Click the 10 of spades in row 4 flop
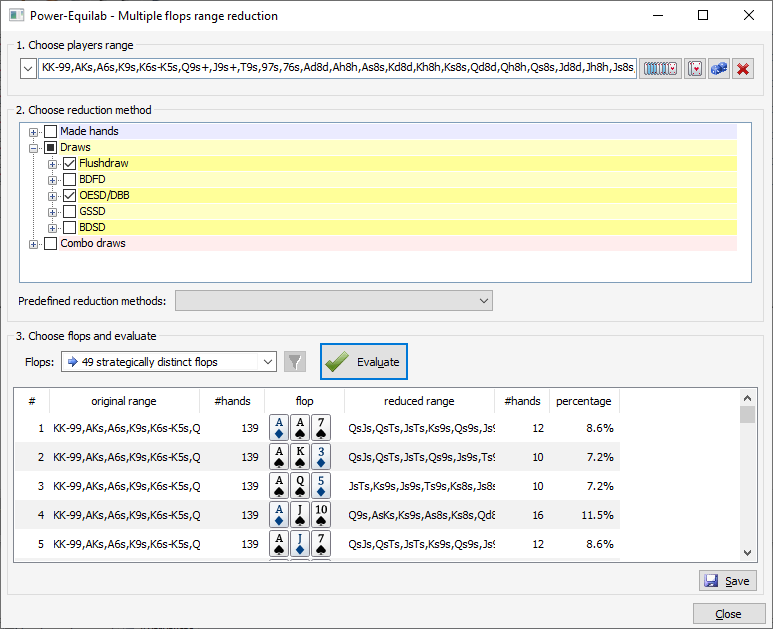The height and width of the screenshot is (629, 773). 321,515
